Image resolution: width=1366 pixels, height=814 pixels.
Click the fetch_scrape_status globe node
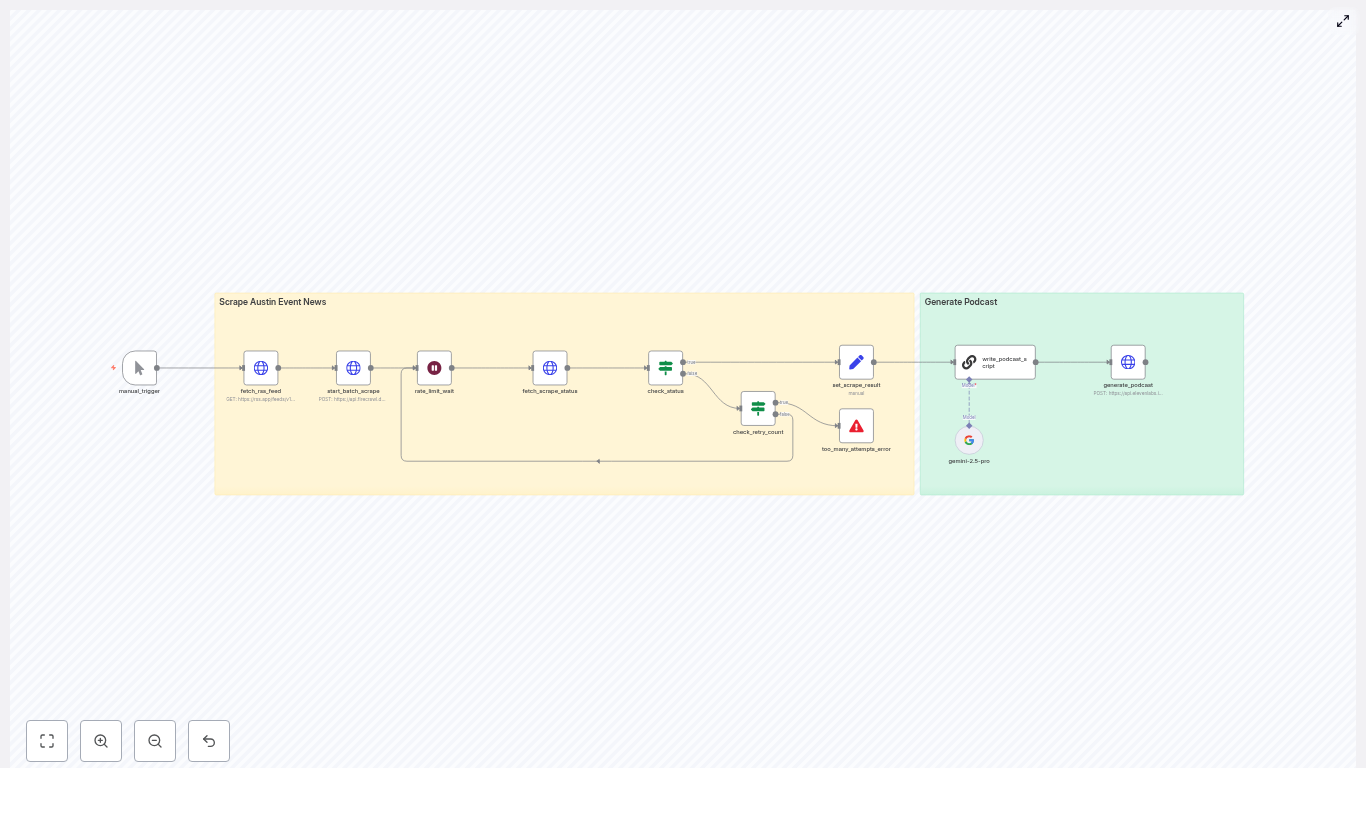(x=550, y=368)
